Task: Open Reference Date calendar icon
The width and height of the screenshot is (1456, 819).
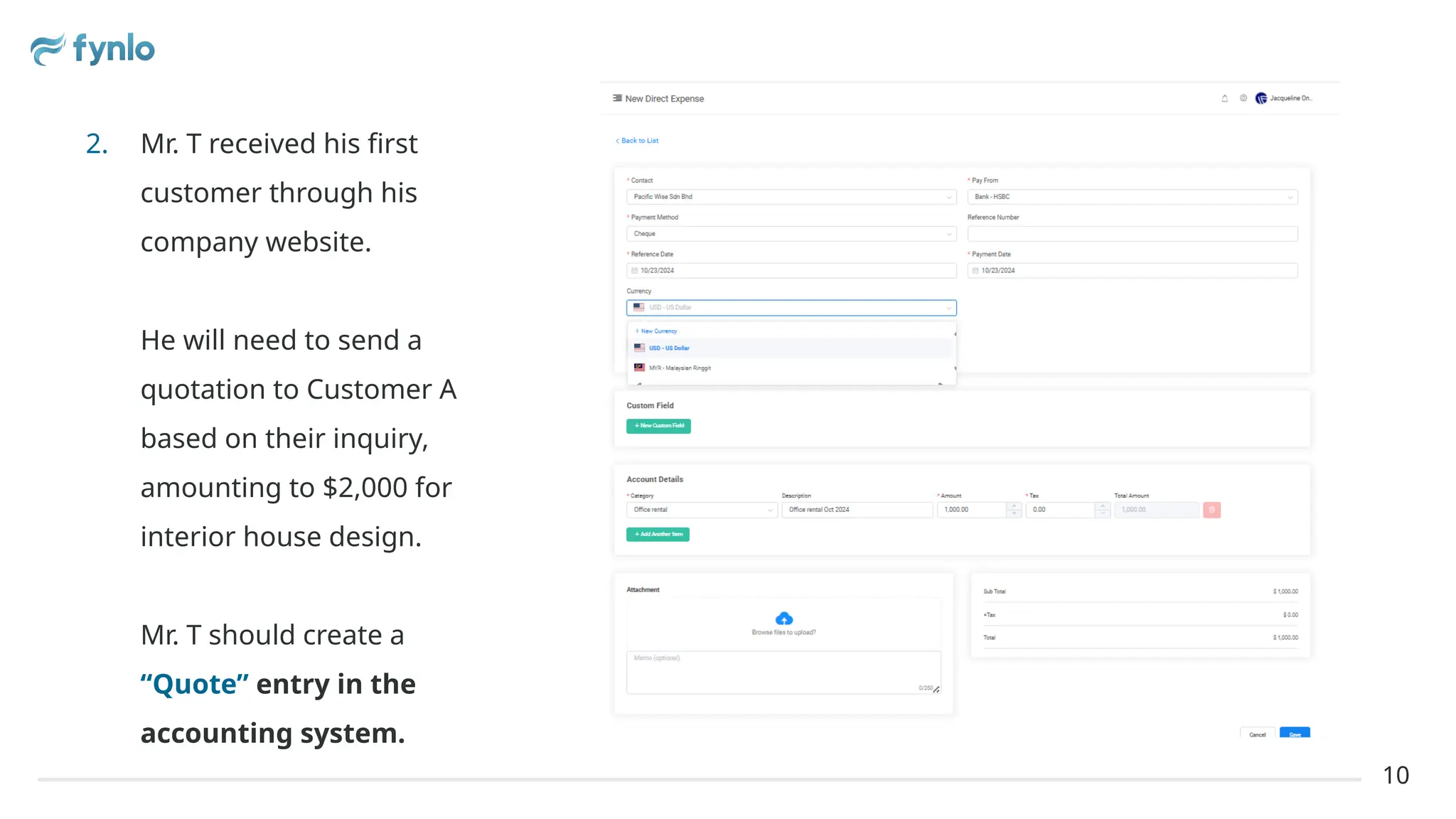Action: (x=635, y=271)
